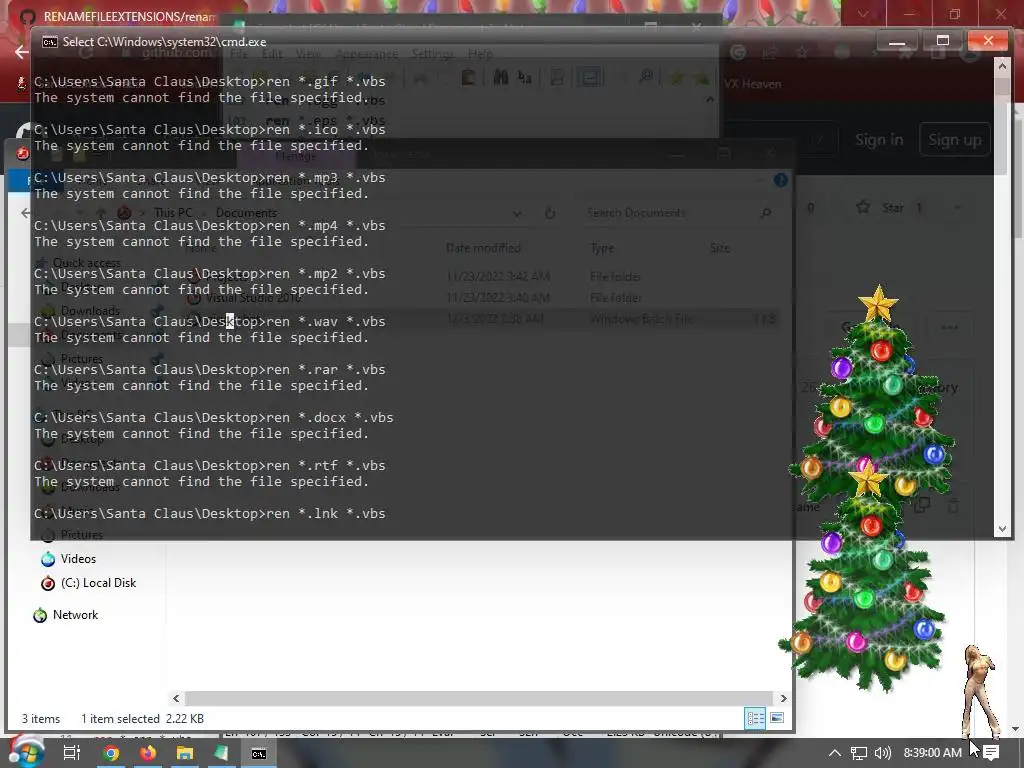This screenshot has width=1024, height=768.
Task: Click 'ren *.ico *.vbs' command line
Action: 326,130
